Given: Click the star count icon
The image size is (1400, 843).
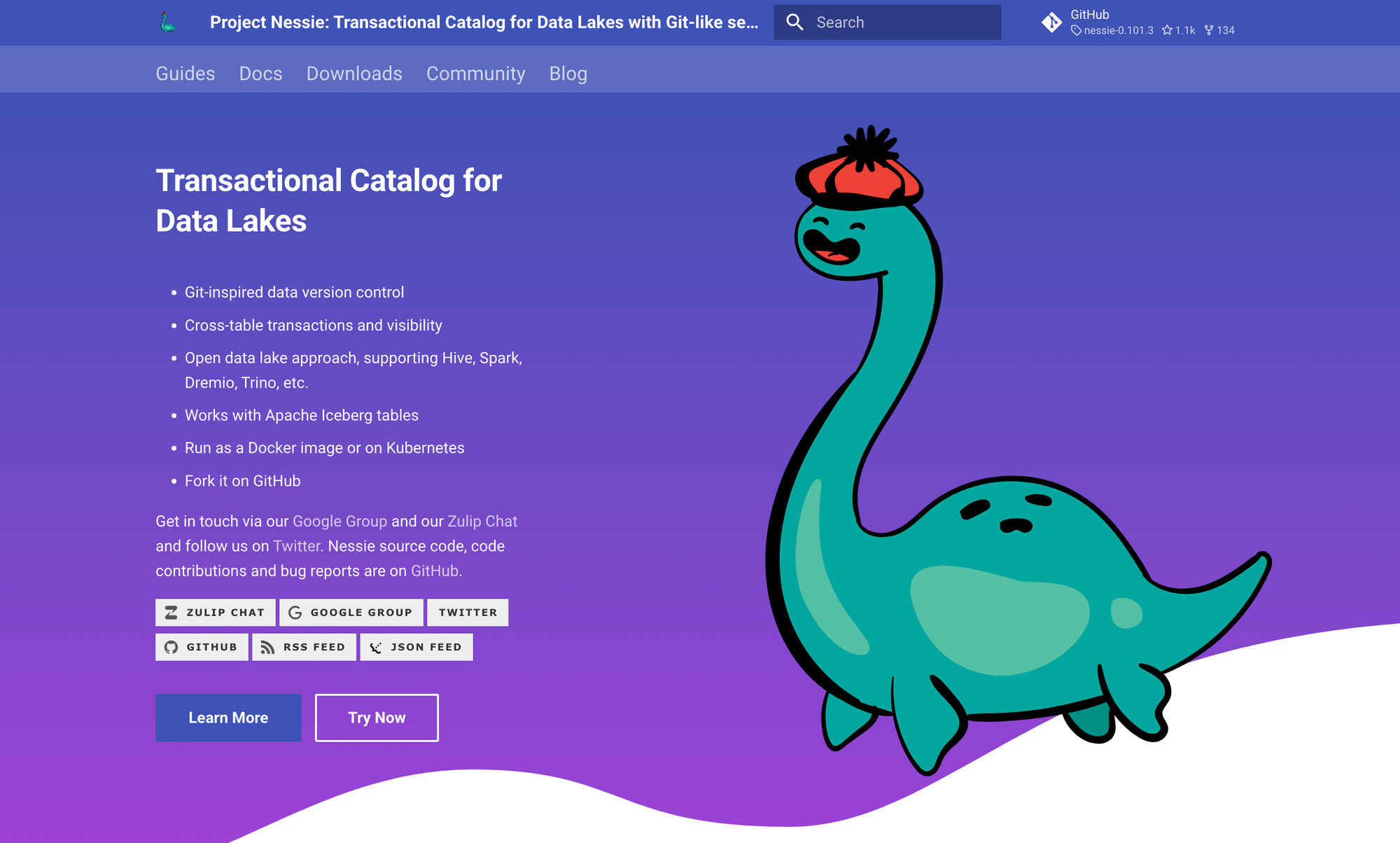Looking at the screenshot, I should tap(1167, 30).
